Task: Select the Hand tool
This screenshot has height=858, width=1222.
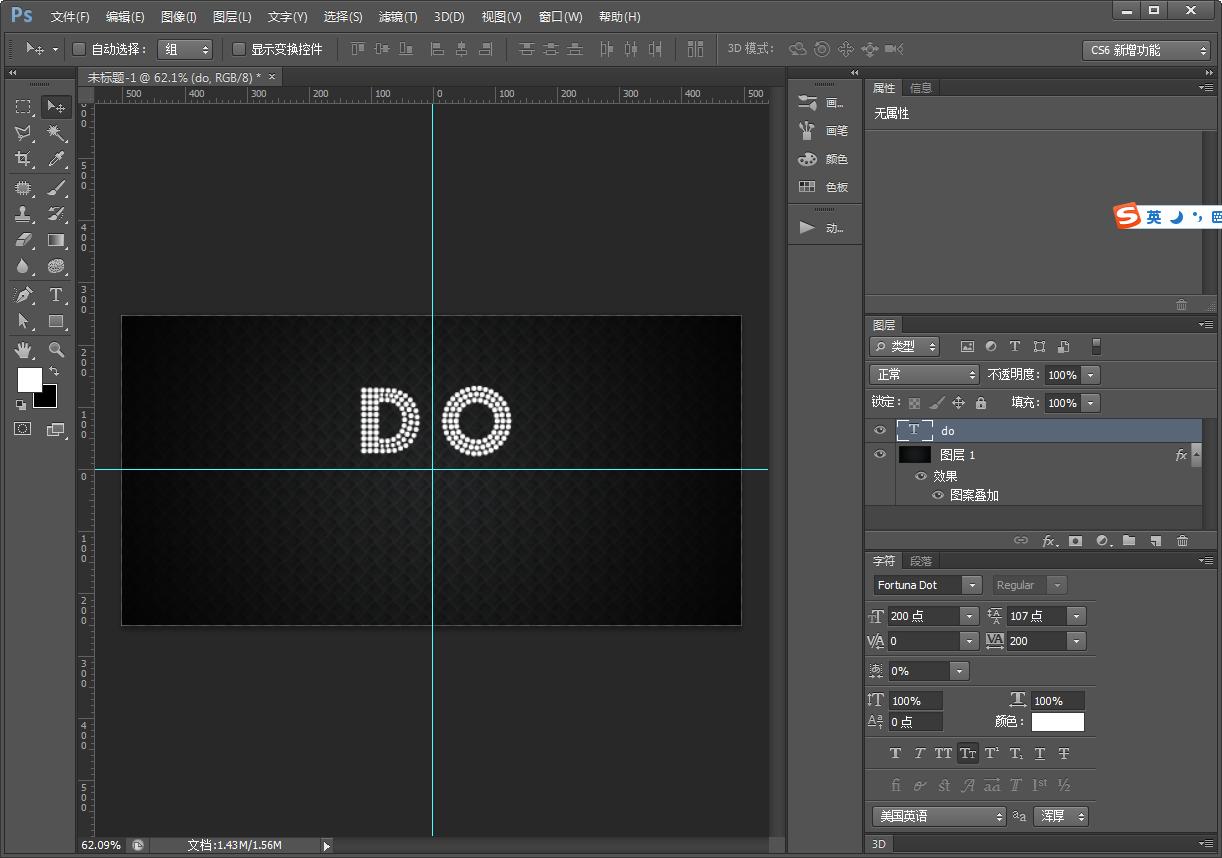Action: click(23, 350)
